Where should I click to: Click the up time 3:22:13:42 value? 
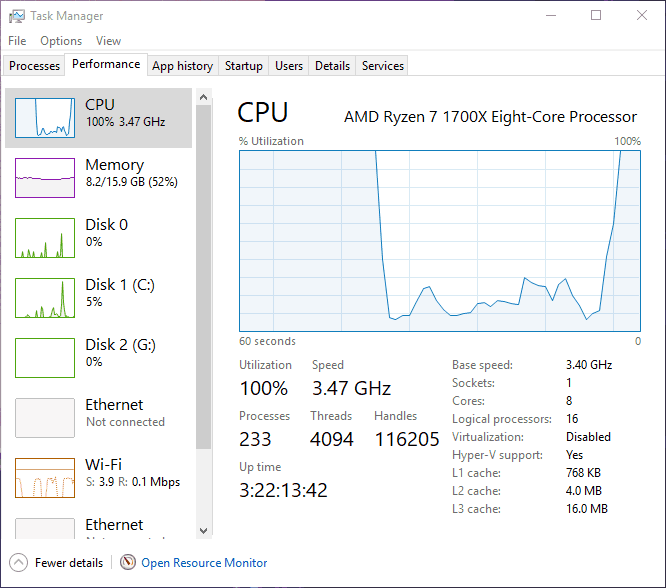[283, 490]
